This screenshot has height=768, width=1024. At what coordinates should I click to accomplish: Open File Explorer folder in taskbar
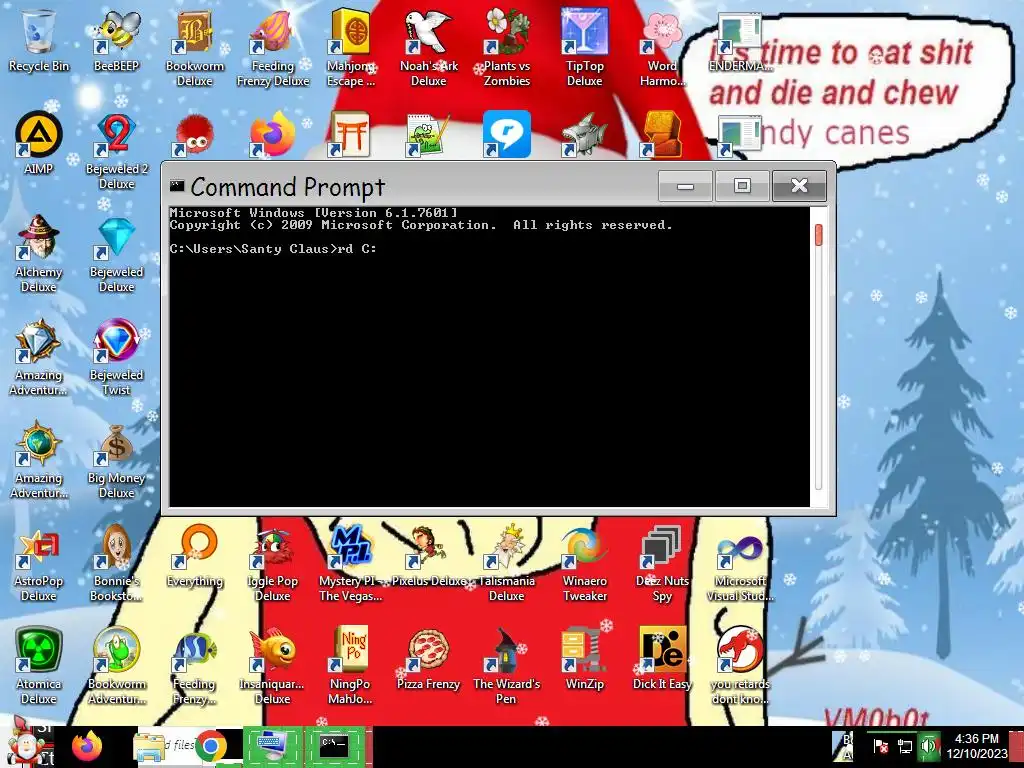(149, 746)
